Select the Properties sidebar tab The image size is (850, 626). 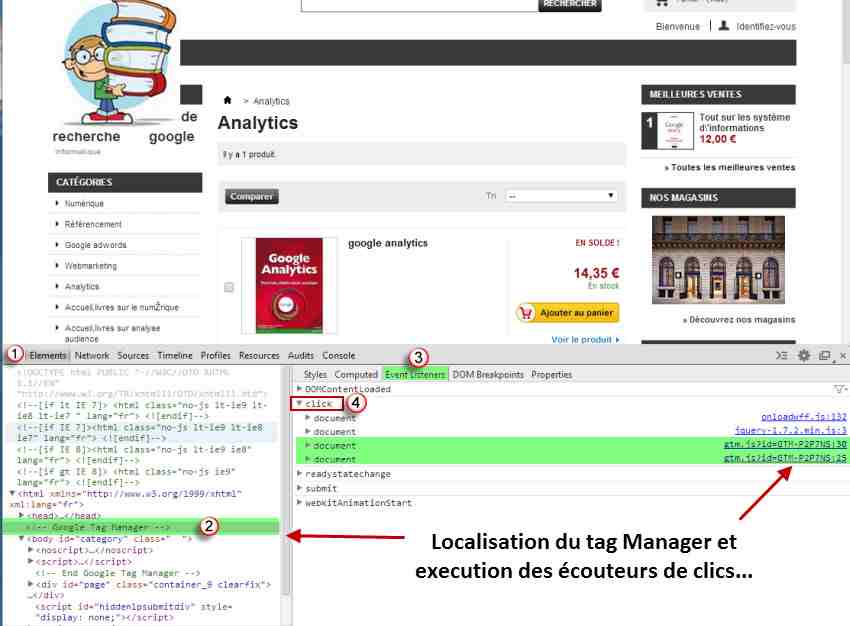click(551, 375)
